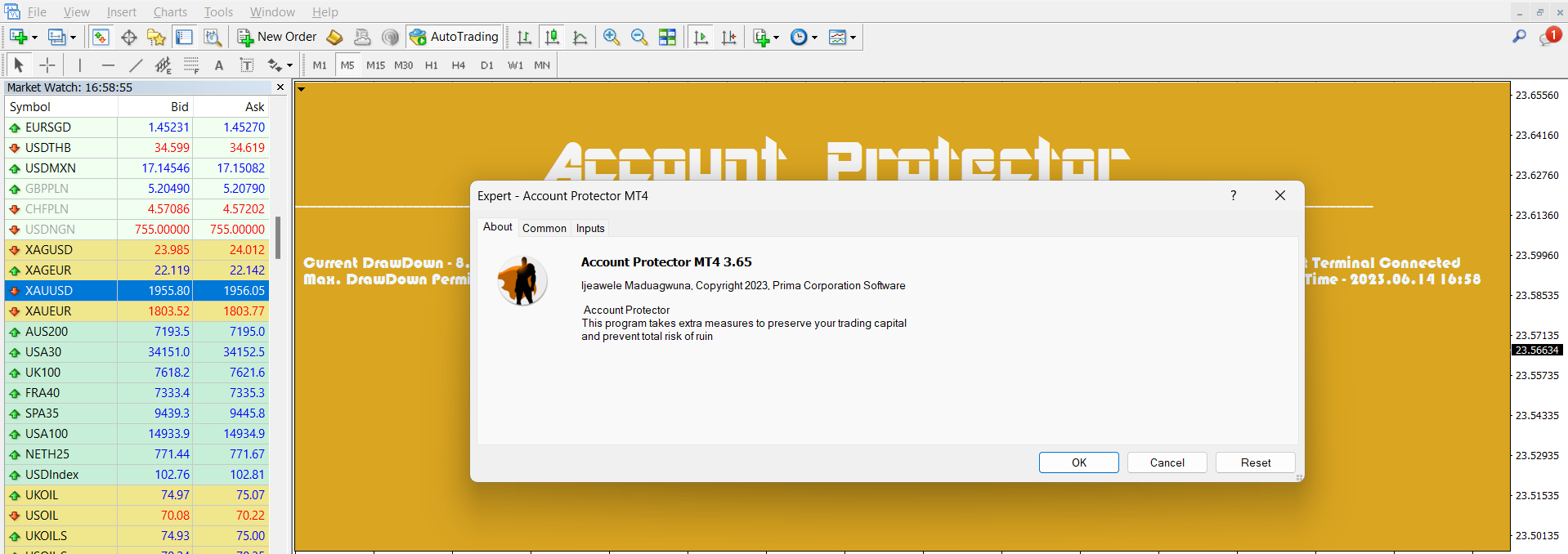The height and width of the screenshot is (554, 1568).
Task: Open Indicators list icon
Action: tap(760, 37)
